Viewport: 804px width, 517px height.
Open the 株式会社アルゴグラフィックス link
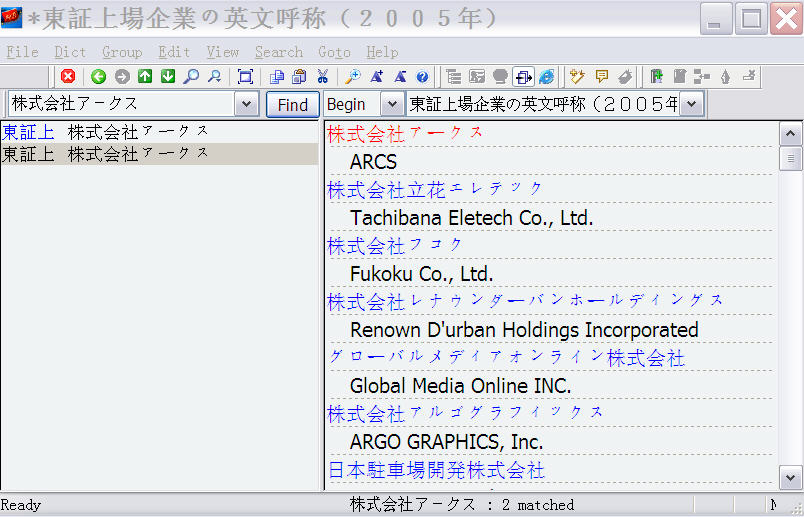pos(465,414)
